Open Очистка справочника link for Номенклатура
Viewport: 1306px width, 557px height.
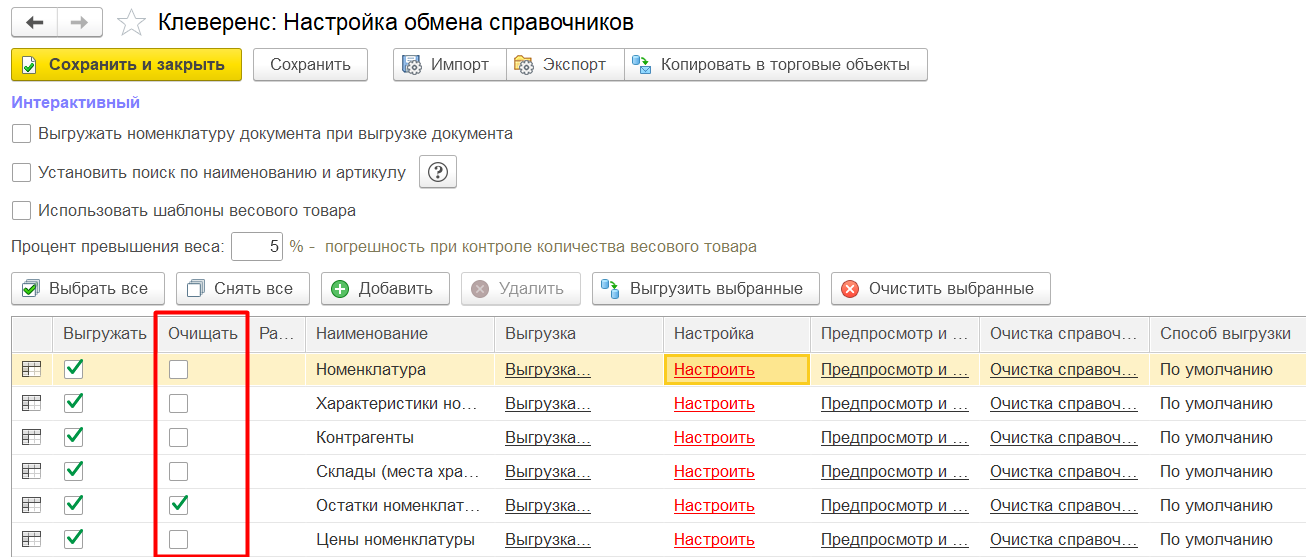point(1064,369)
